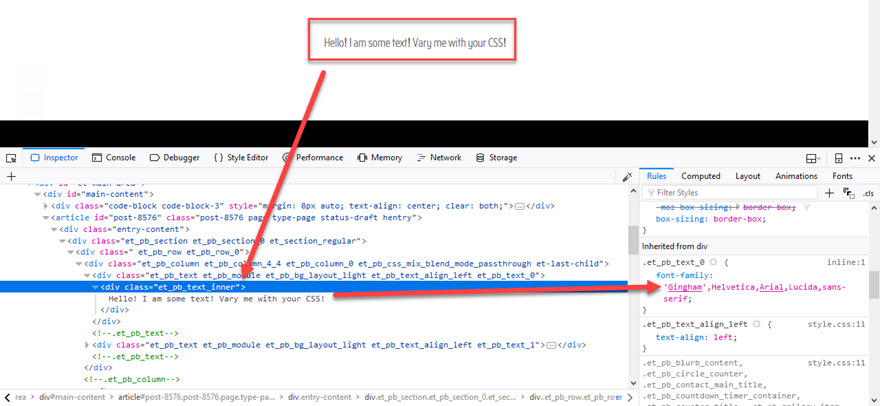Collapse the et_pb_row_0 div node
Image resolution: width=880 pixels, height=406 pixels.
point(70,252)
